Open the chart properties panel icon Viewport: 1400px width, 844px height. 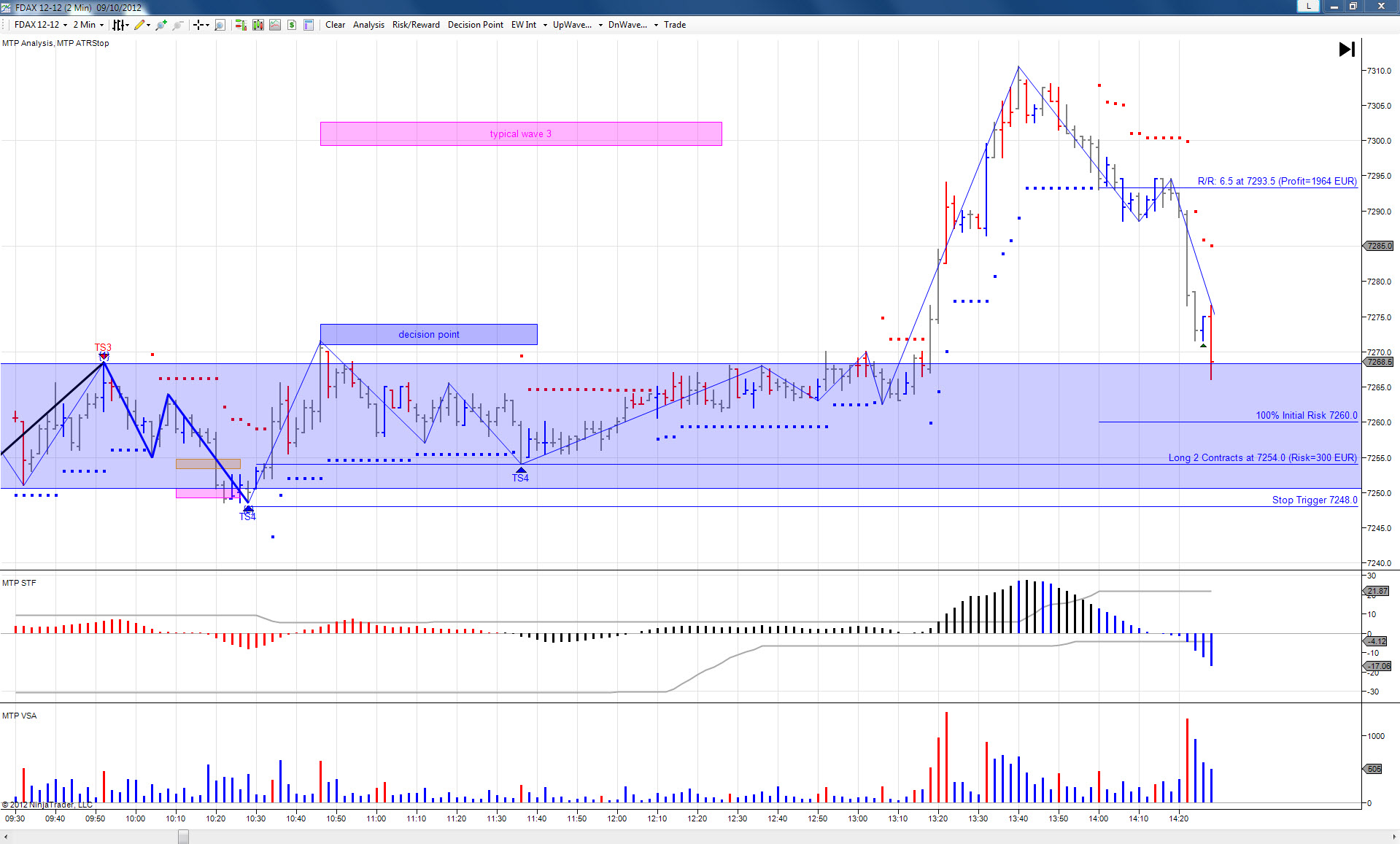tap(309, 25)
